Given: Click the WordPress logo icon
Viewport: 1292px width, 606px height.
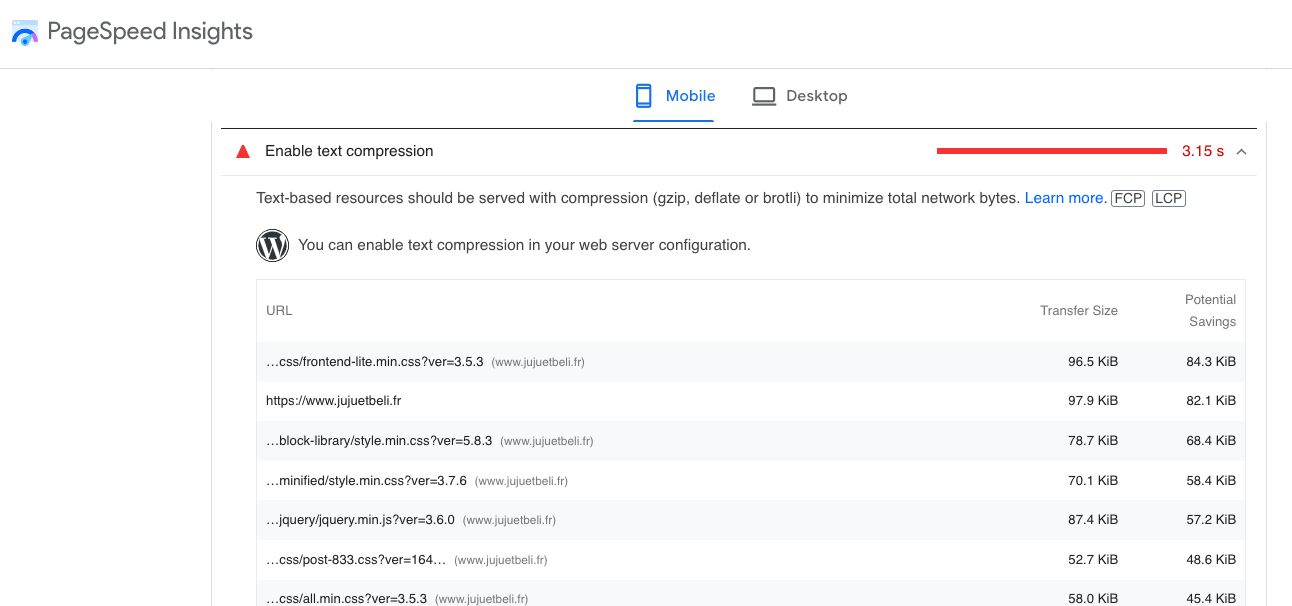Looking at the screenshot, I should point(272,245).
